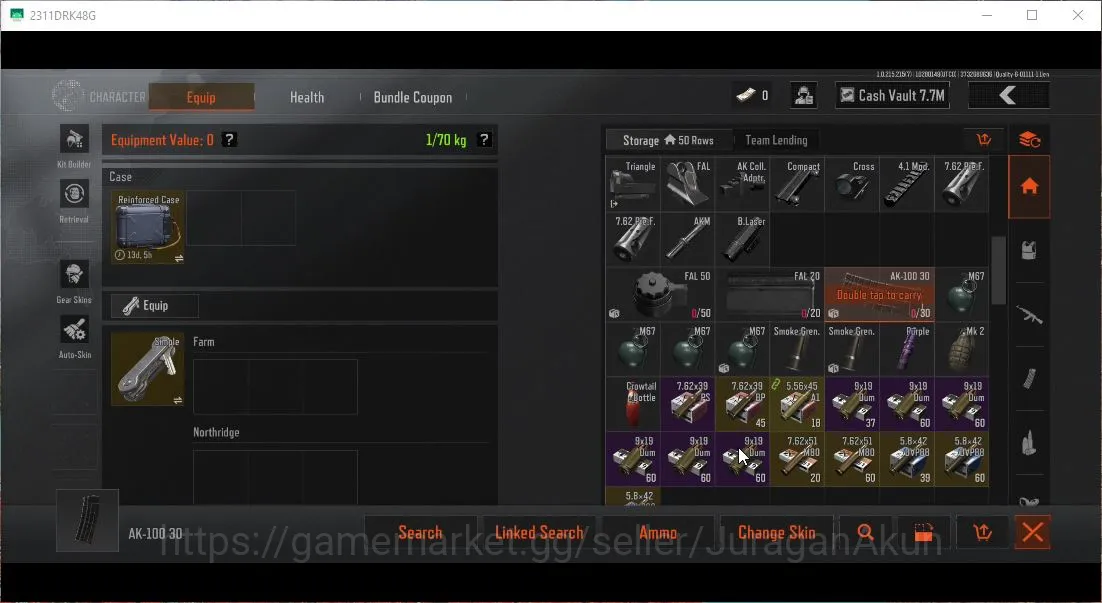Select the 4.1 Mod. rail item

[x=907, y=184]
